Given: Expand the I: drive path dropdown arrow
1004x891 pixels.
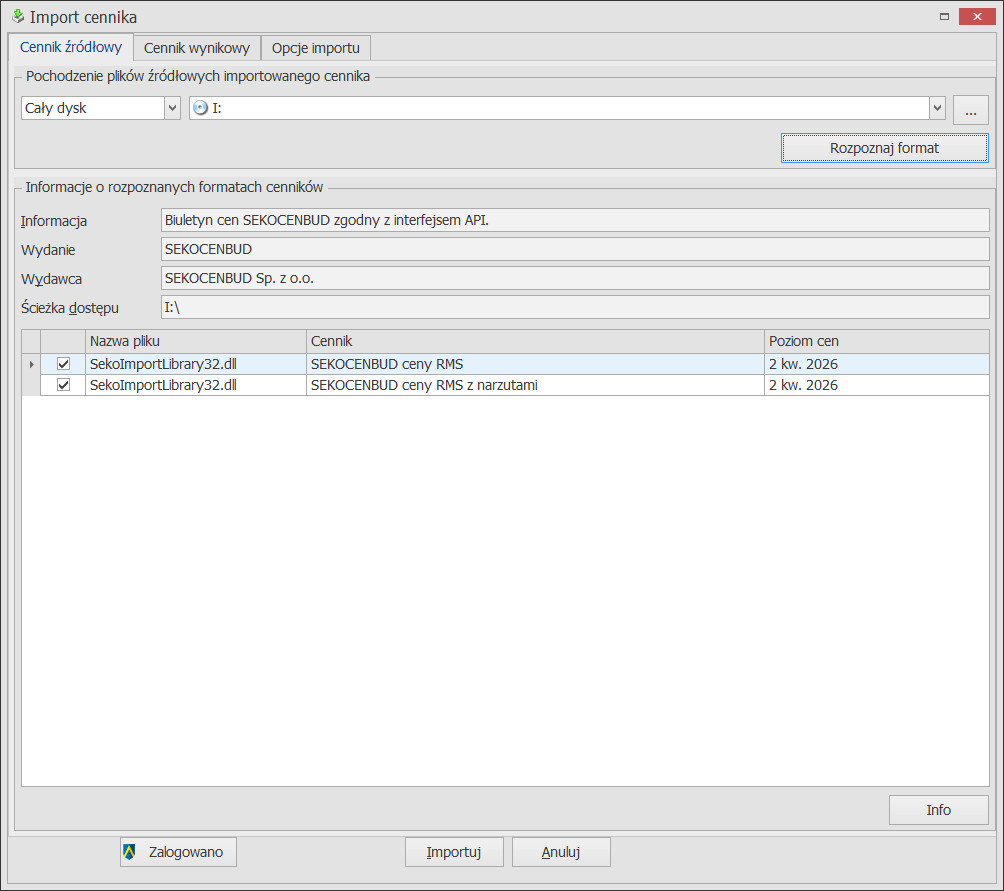Looking at the screenshot, I should [x=937, y=108].
